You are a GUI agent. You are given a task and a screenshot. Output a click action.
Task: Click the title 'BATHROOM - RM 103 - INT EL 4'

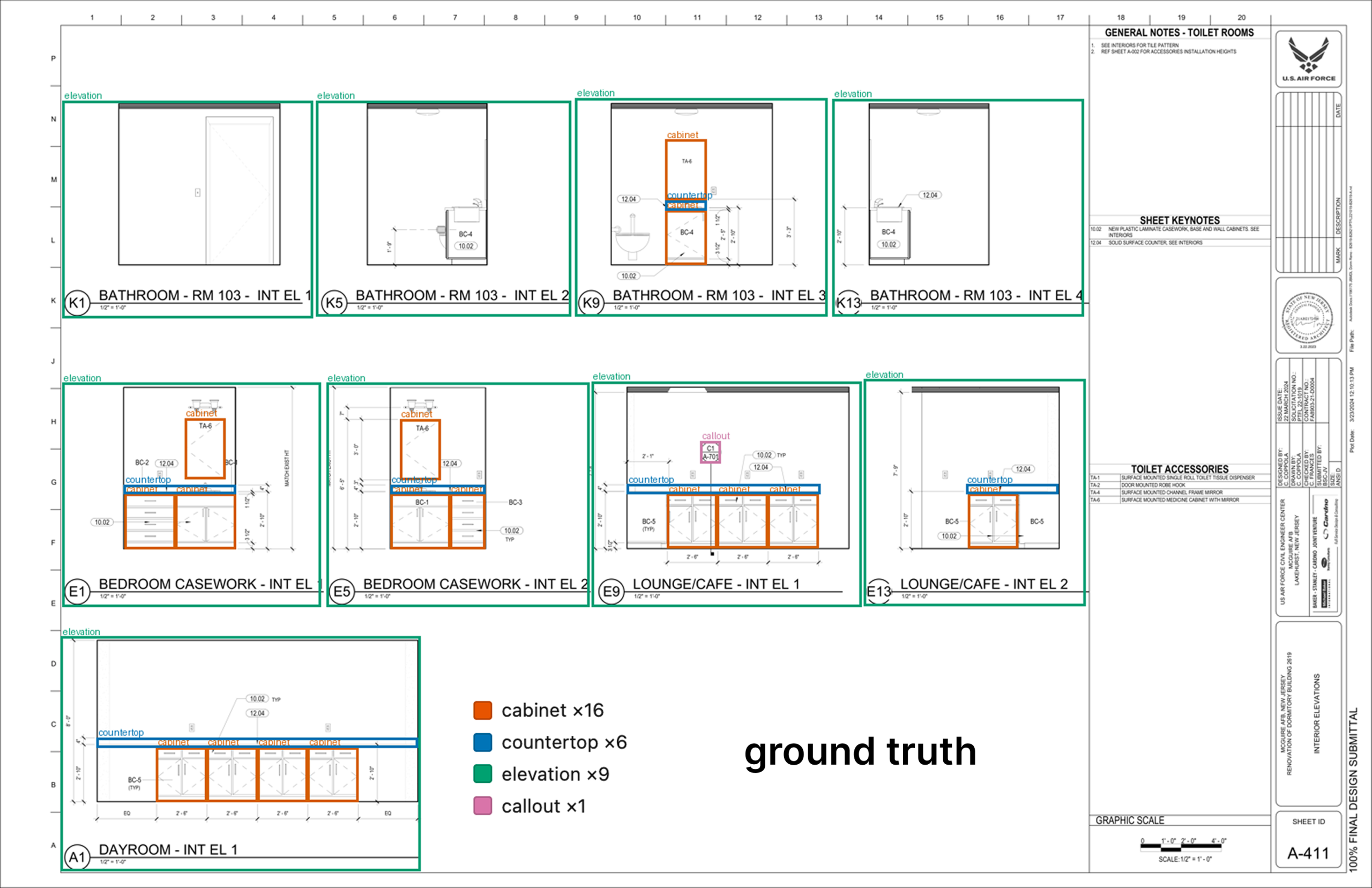(x=976, y=295)
